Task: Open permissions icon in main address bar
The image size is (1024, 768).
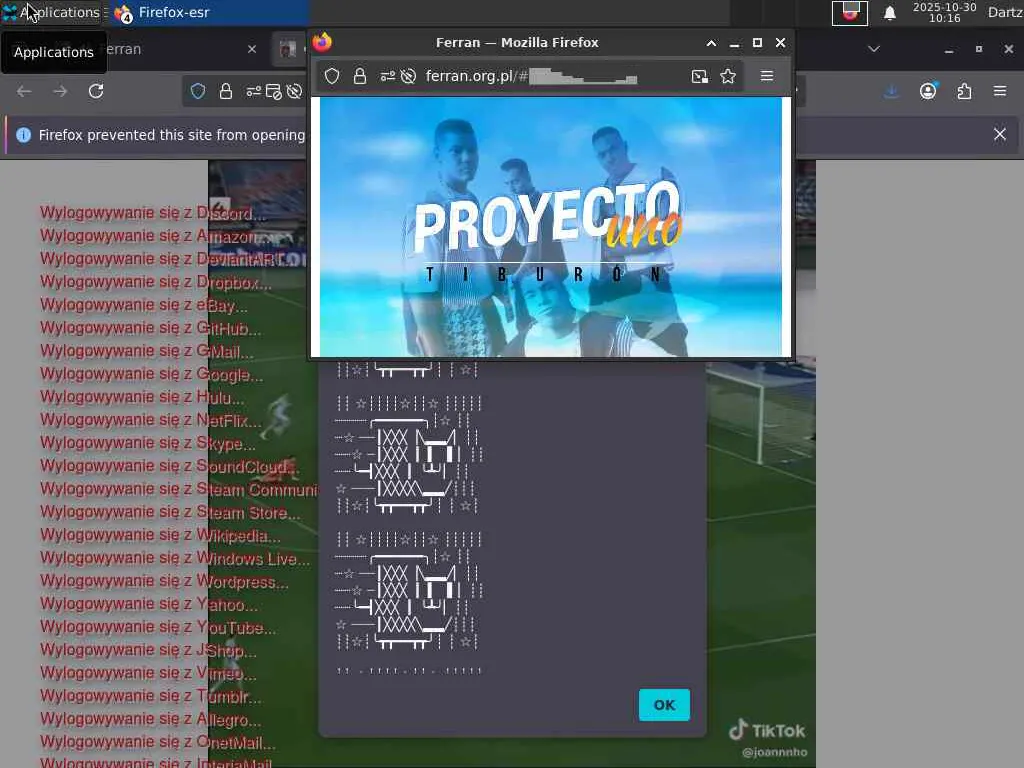Action: tap(253, 91)
